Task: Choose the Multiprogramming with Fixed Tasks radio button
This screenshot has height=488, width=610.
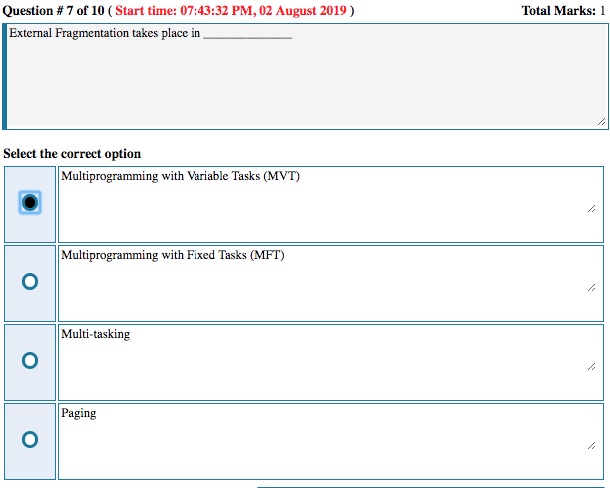Action: coord(30,282)
